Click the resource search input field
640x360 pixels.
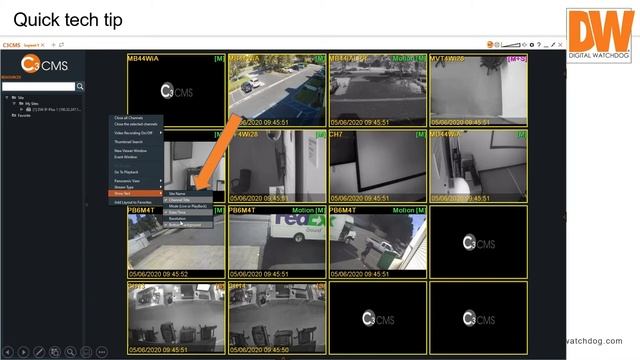coord(38,86)
